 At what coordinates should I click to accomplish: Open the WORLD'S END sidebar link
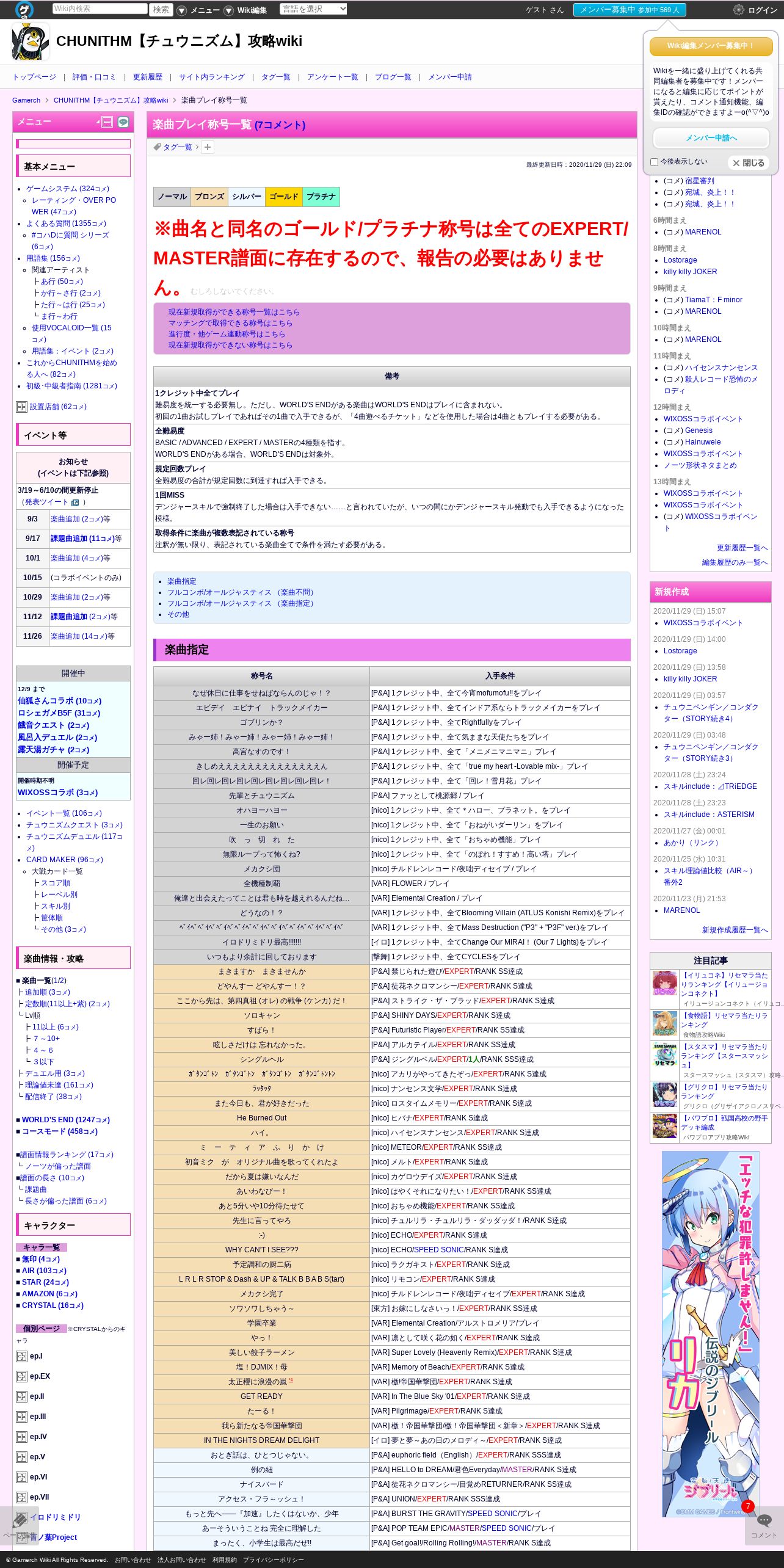click(66, 1120)
